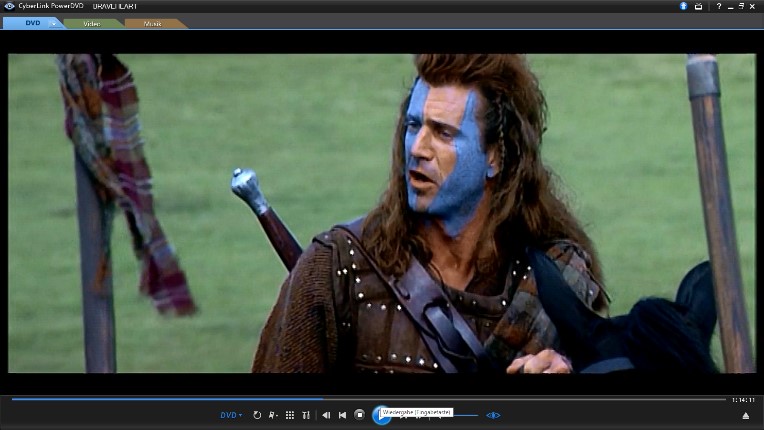
Task: Select the DVD tab
Action: (x=30, y=23)
